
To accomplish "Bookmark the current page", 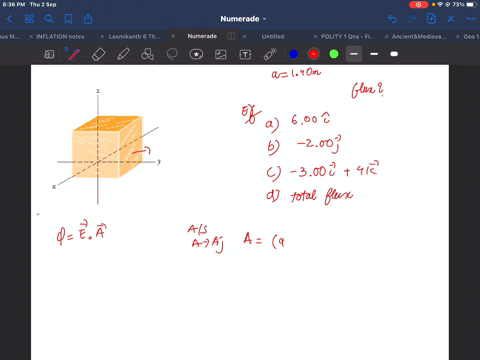I will tap(68, 19).
